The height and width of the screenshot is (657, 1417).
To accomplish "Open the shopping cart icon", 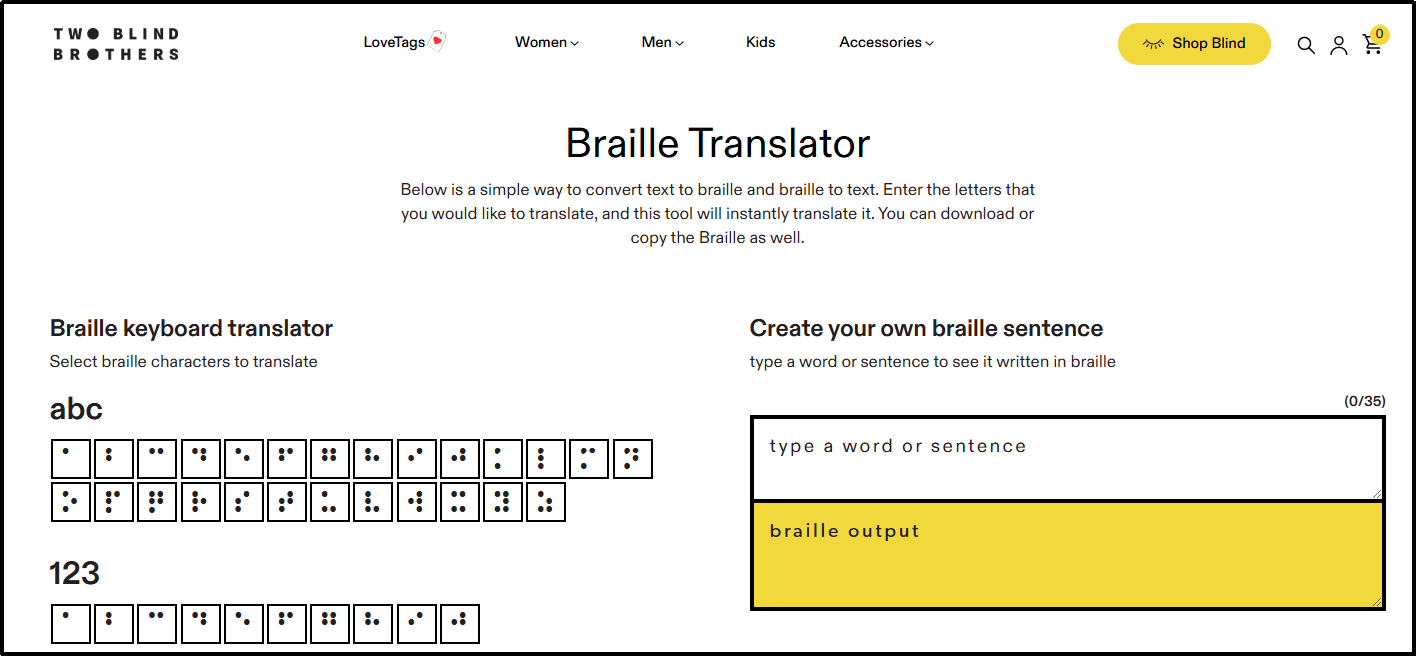I will pyautogui.click(x=1372, y=47).
